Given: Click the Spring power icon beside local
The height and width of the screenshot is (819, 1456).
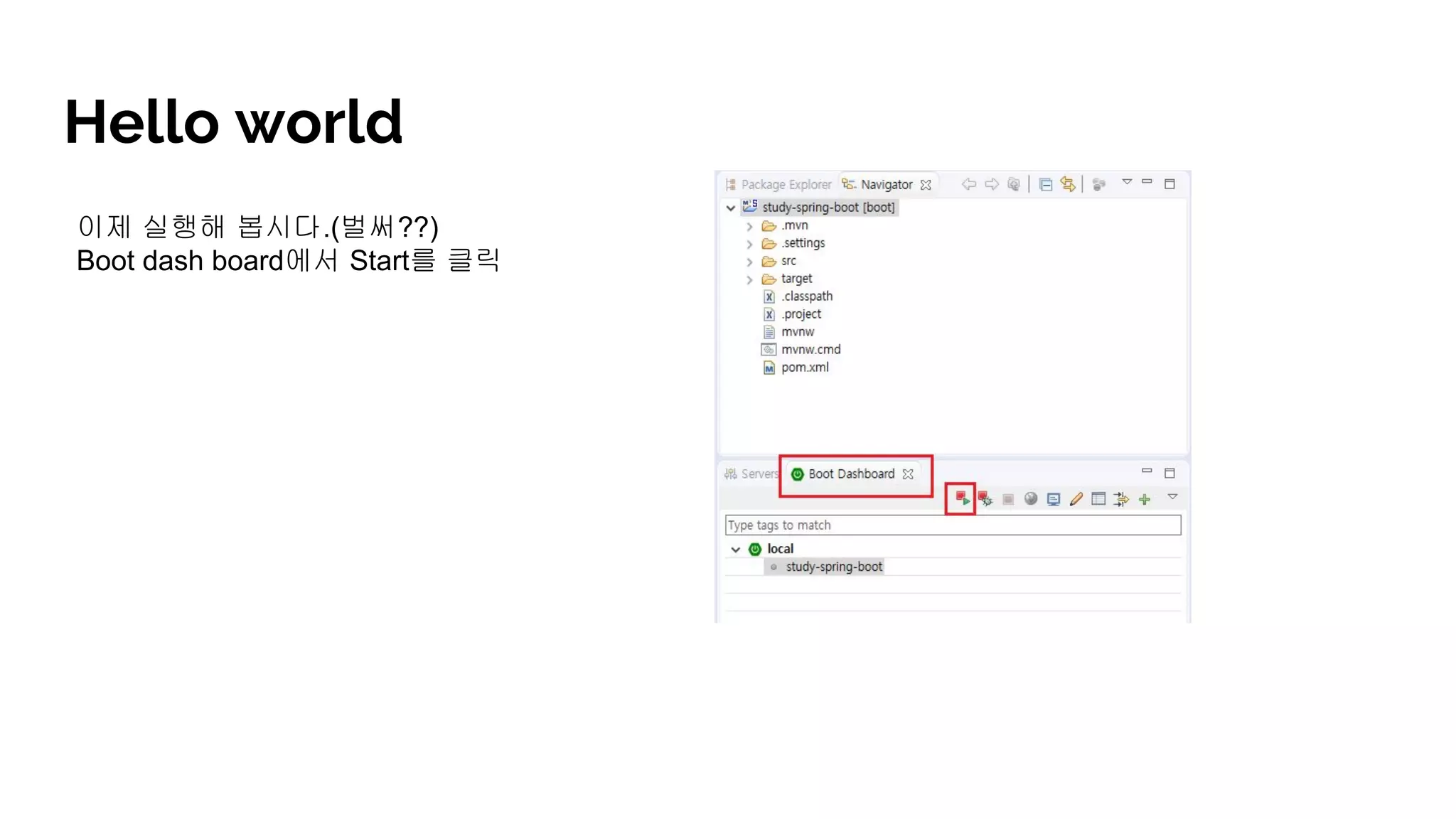Looking at the screenshot, I should 755,550.
